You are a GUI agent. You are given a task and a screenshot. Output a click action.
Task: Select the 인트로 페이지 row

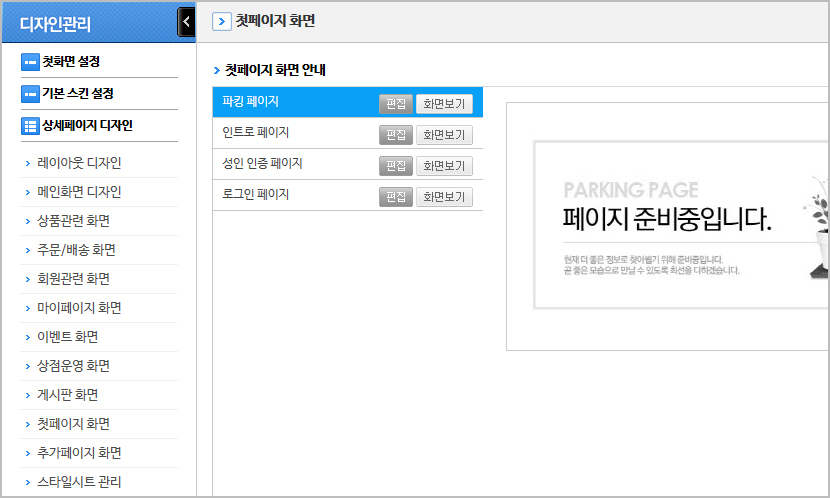[x=348, y=133]
